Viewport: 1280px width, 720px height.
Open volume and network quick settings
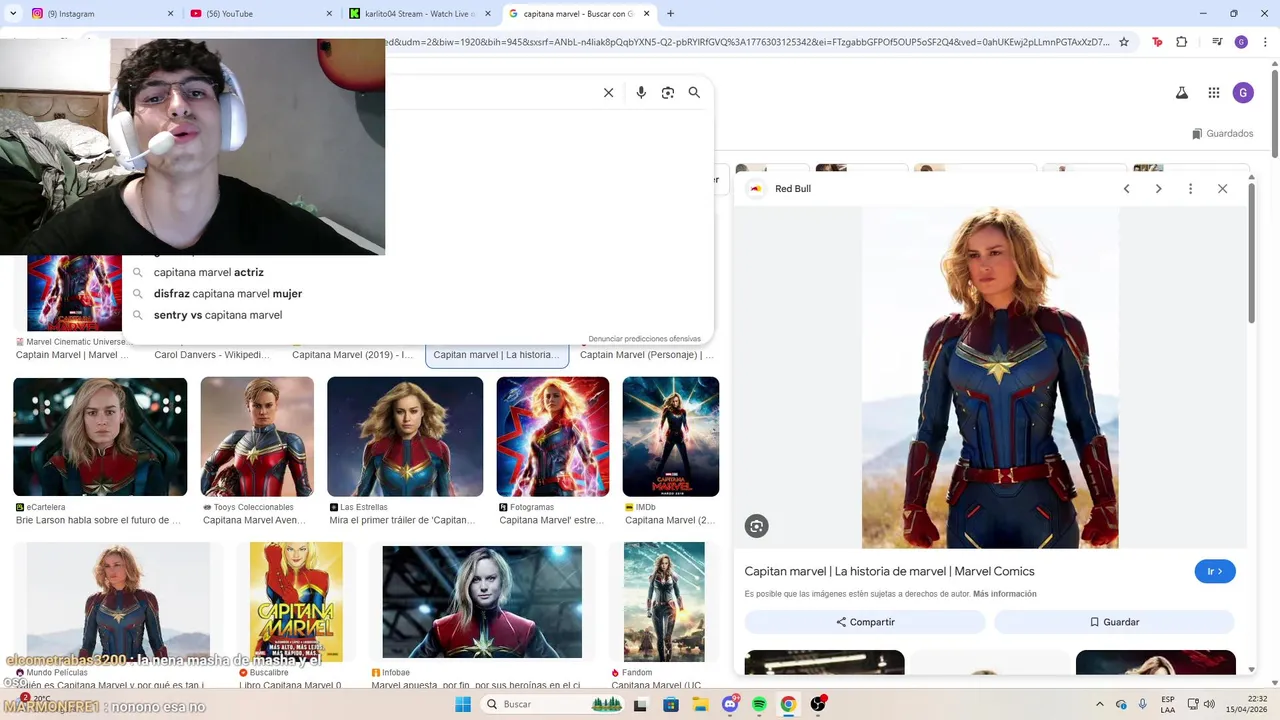tap(1201, 704)
